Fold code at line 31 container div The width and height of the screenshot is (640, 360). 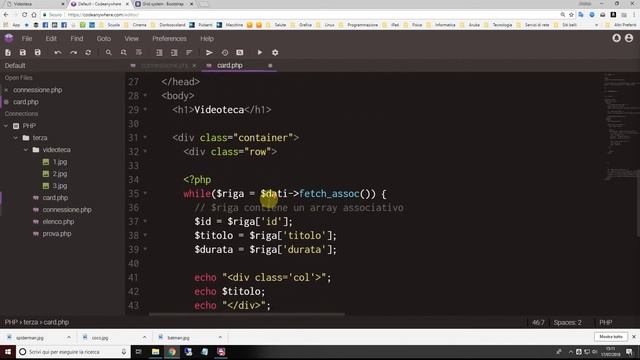[145, 137]
